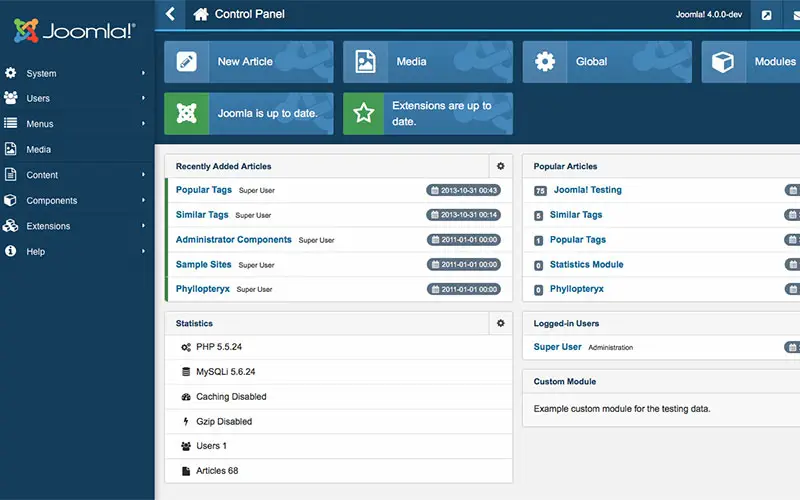
Task: Open the Administrator Components article link
Action: pos(234,239)
